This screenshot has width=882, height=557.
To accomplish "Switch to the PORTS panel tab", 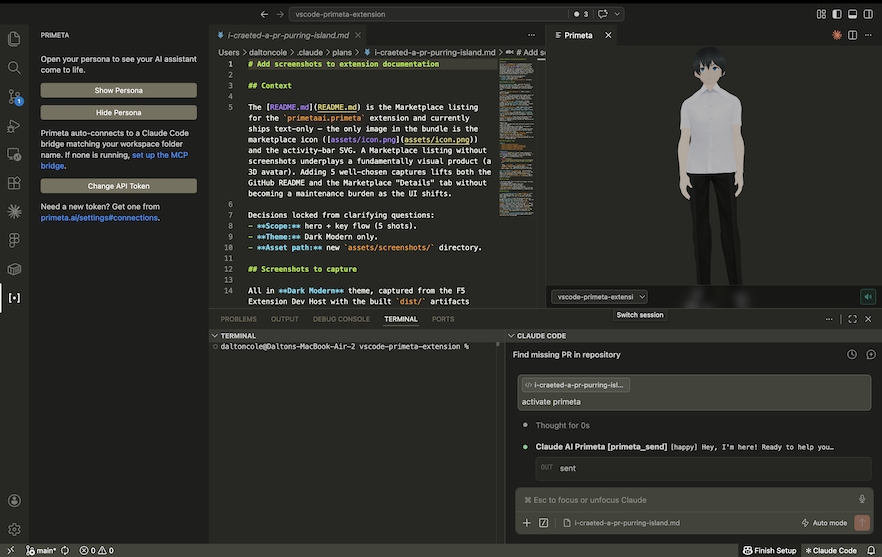I will 443,319.
